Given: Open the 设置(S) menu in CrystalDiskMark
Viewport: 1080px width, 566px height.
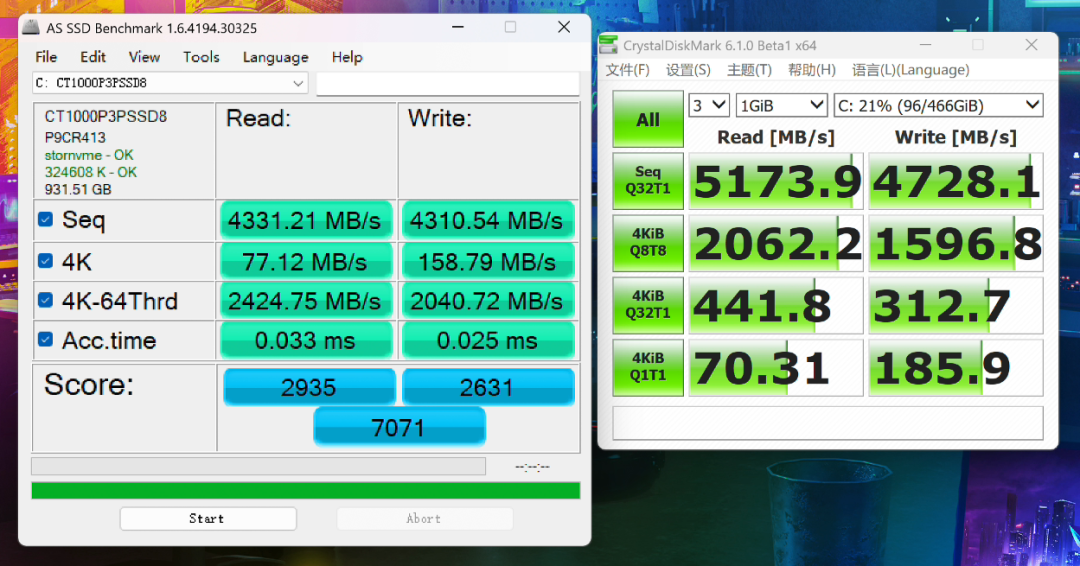Looking at the screenshot, I should pos(688,70).
